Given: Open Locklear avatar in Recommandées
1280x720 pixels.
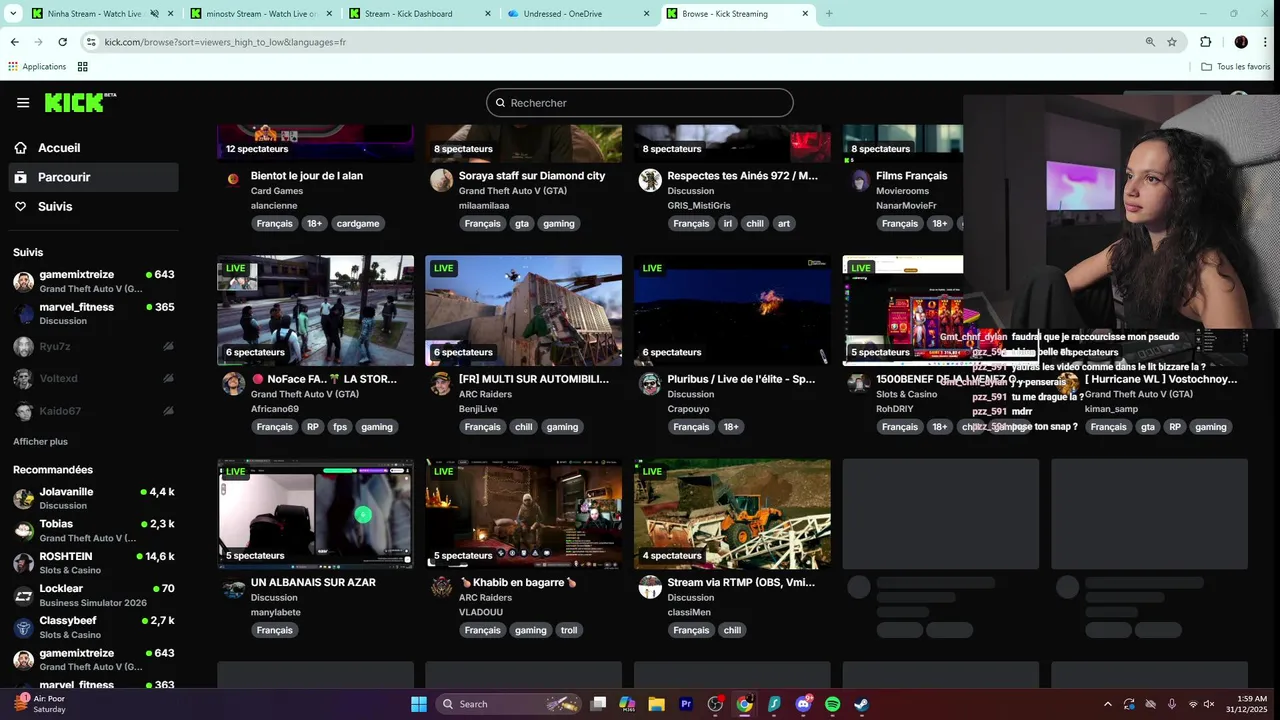Looking at the screenshot, I should [x=23, y=596].
